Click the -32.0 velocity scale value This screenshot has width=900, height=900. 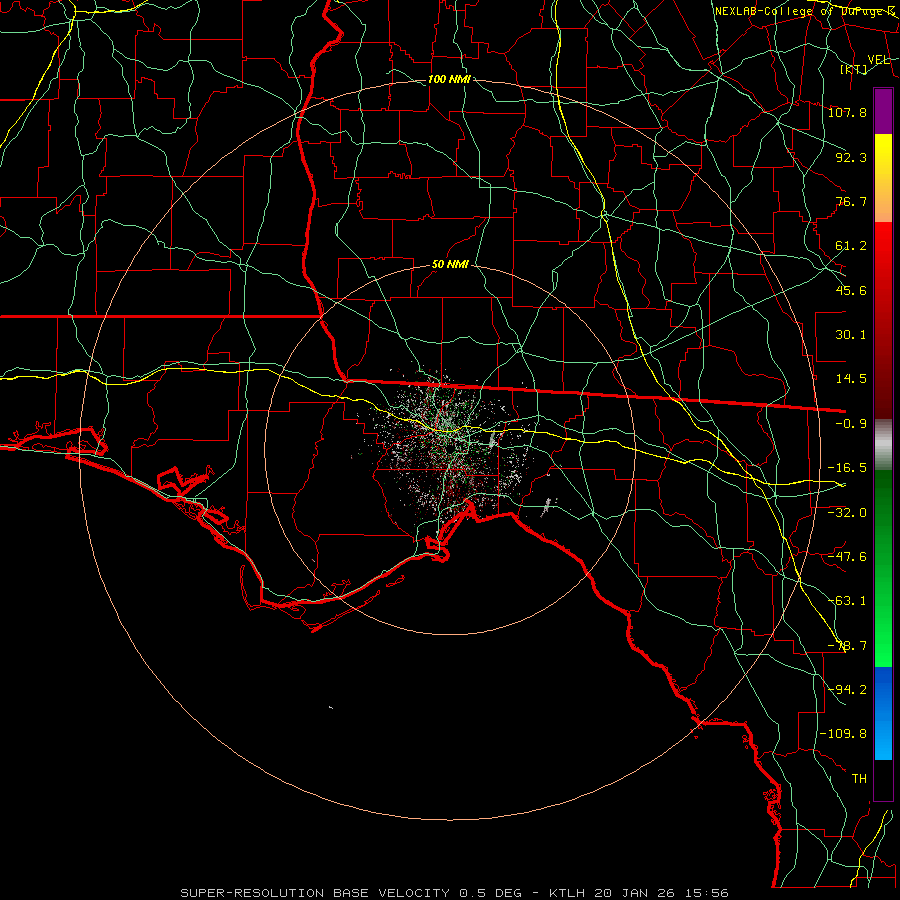tap(847, 513)
